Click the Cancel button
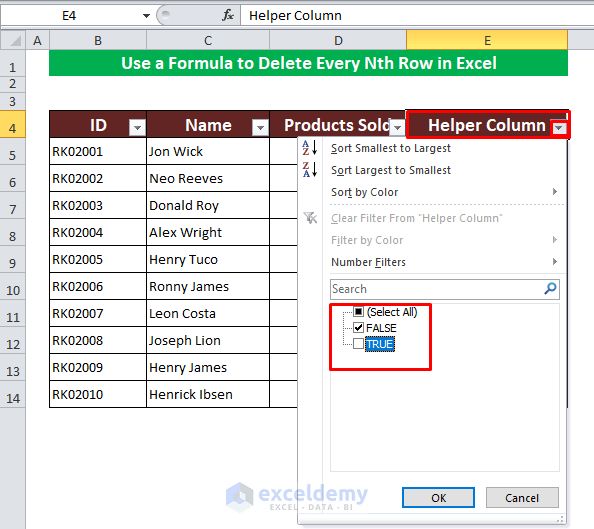Screen dimensions: 594x529 coord(522,498)
